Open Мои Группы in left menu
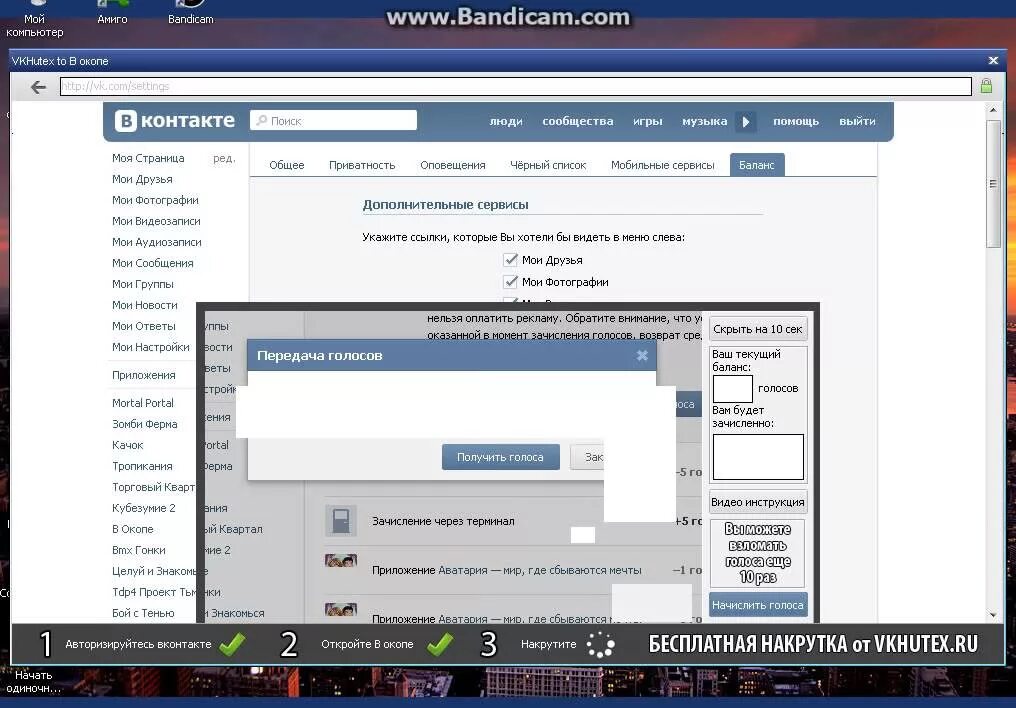Screen dimensions: 1016x708 (143, 284)
